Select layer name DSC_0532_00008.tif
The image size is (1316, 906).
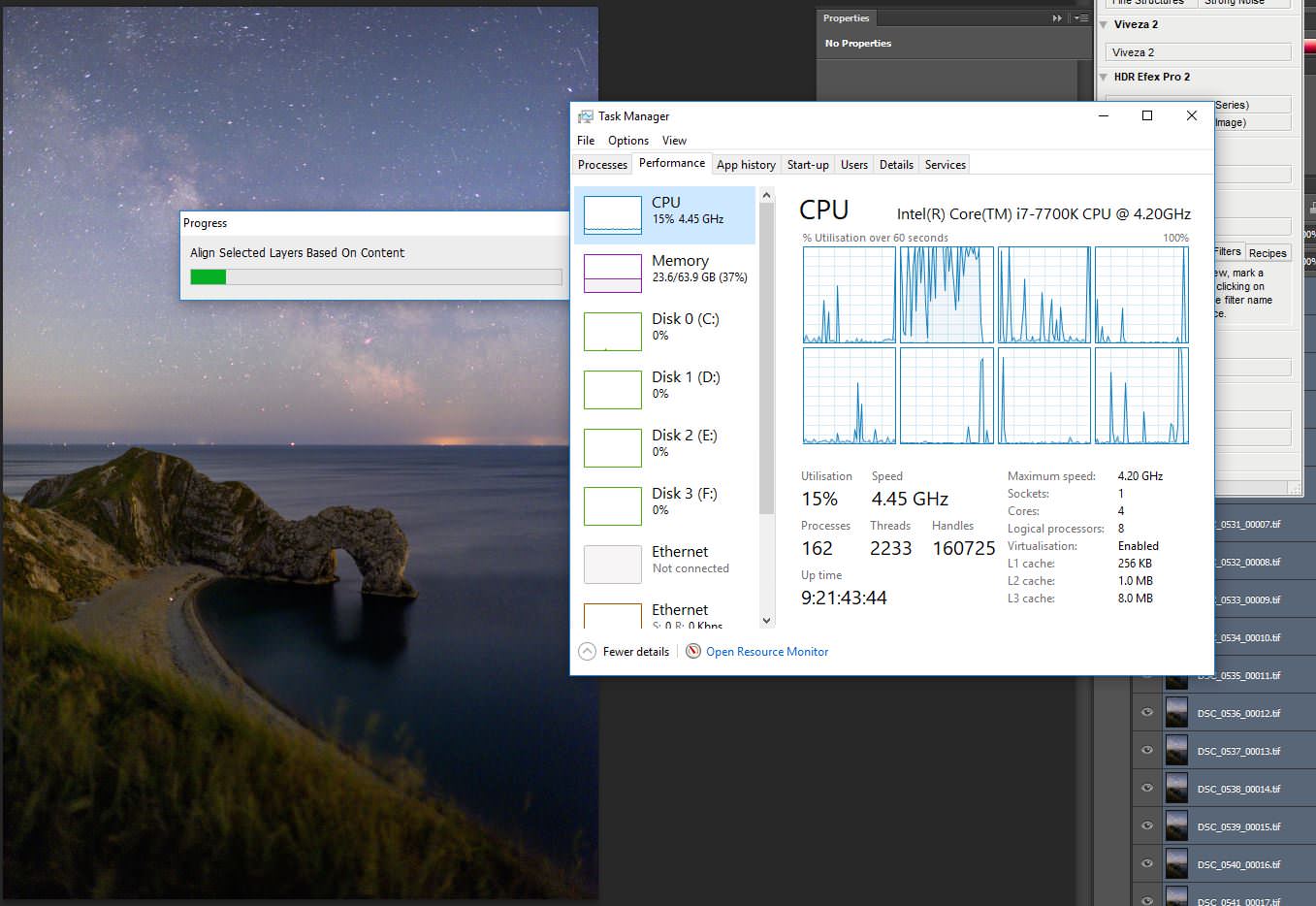[1247, 563]
